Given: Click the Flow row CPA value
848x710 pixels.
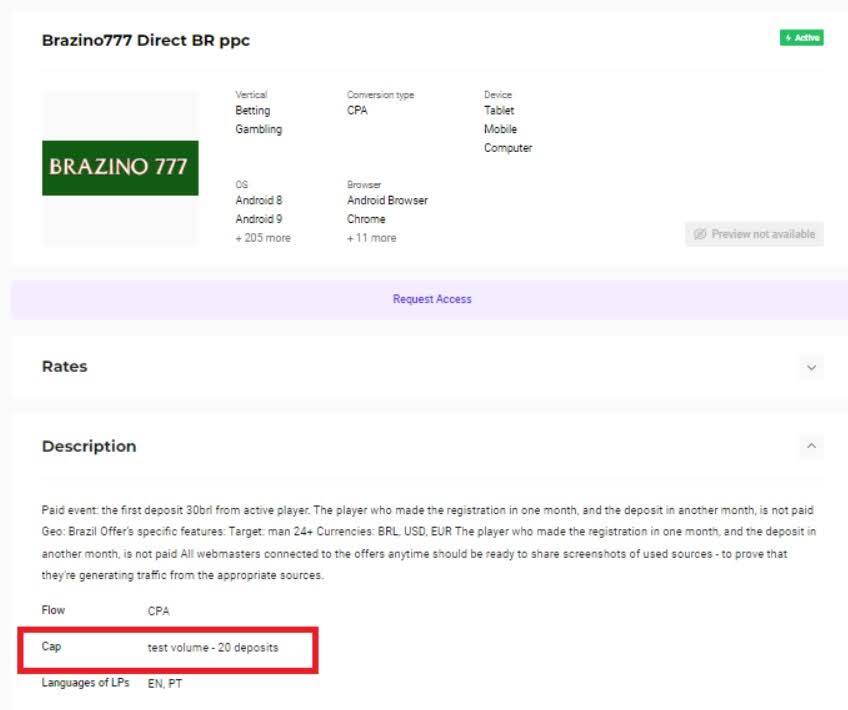Looking at the screenshot, I should coord(158,610).
